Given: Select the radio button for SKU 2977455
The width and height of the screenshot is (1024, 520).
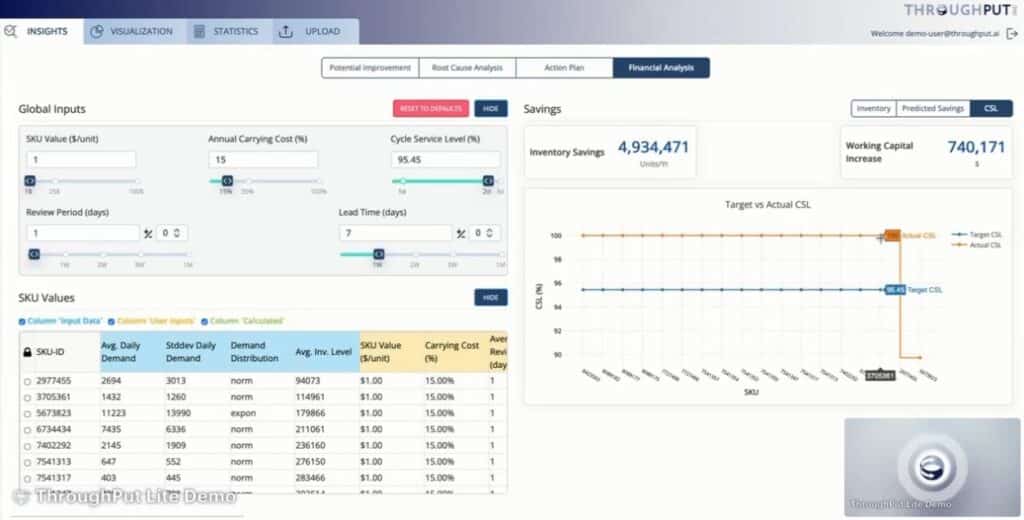Looking at the screenshot, I should 27,381.
